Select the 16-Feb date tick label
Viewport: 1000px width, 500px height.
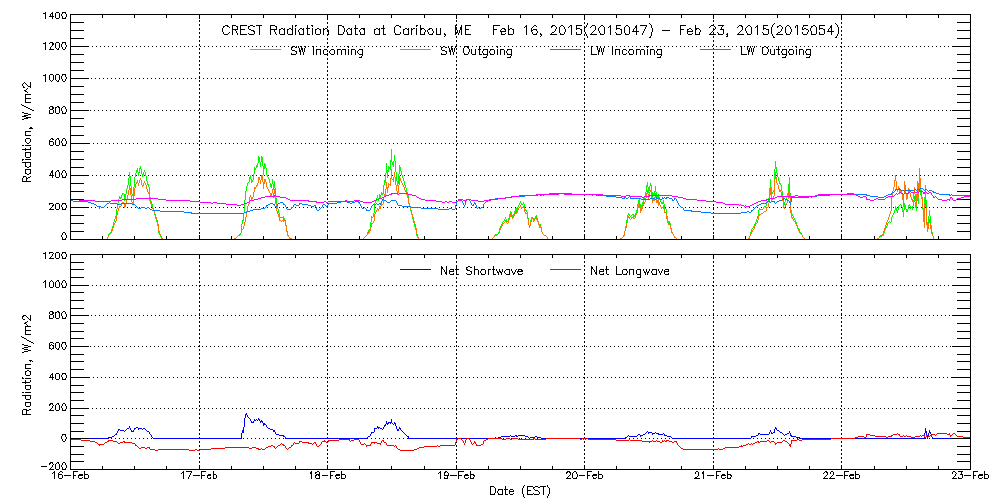coord(71,477)
